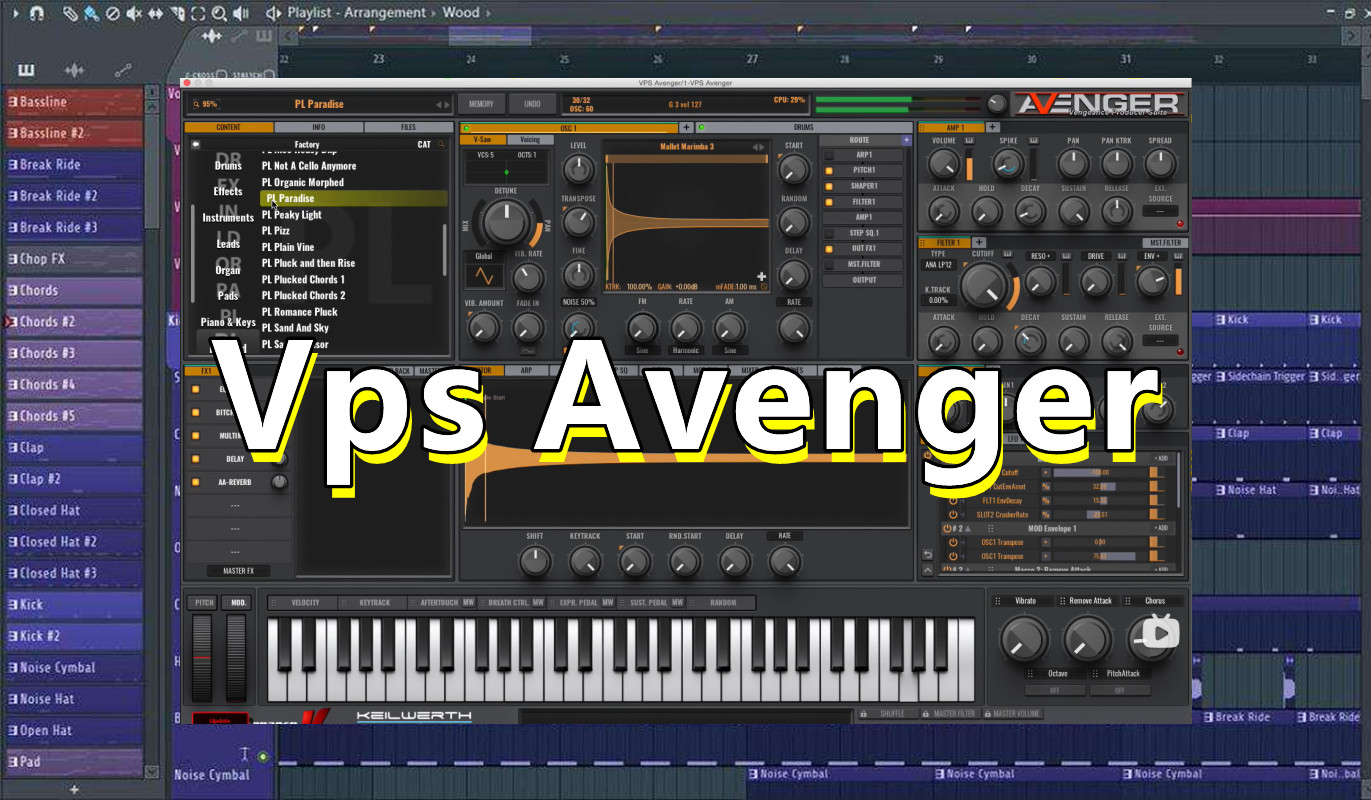Viewport: 1371px width, 800px height.
Task: Click the piano-keys pattern icon above the Bassline track
Action: coord(26,70)
